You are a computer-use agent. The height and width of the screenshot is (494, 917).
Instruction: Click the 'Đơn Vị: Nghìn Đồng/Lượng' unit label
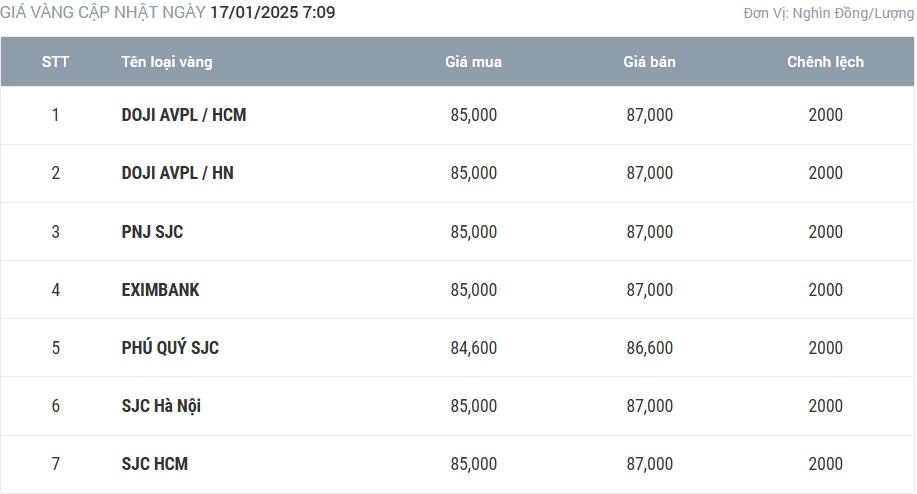[x=828, y=14]
